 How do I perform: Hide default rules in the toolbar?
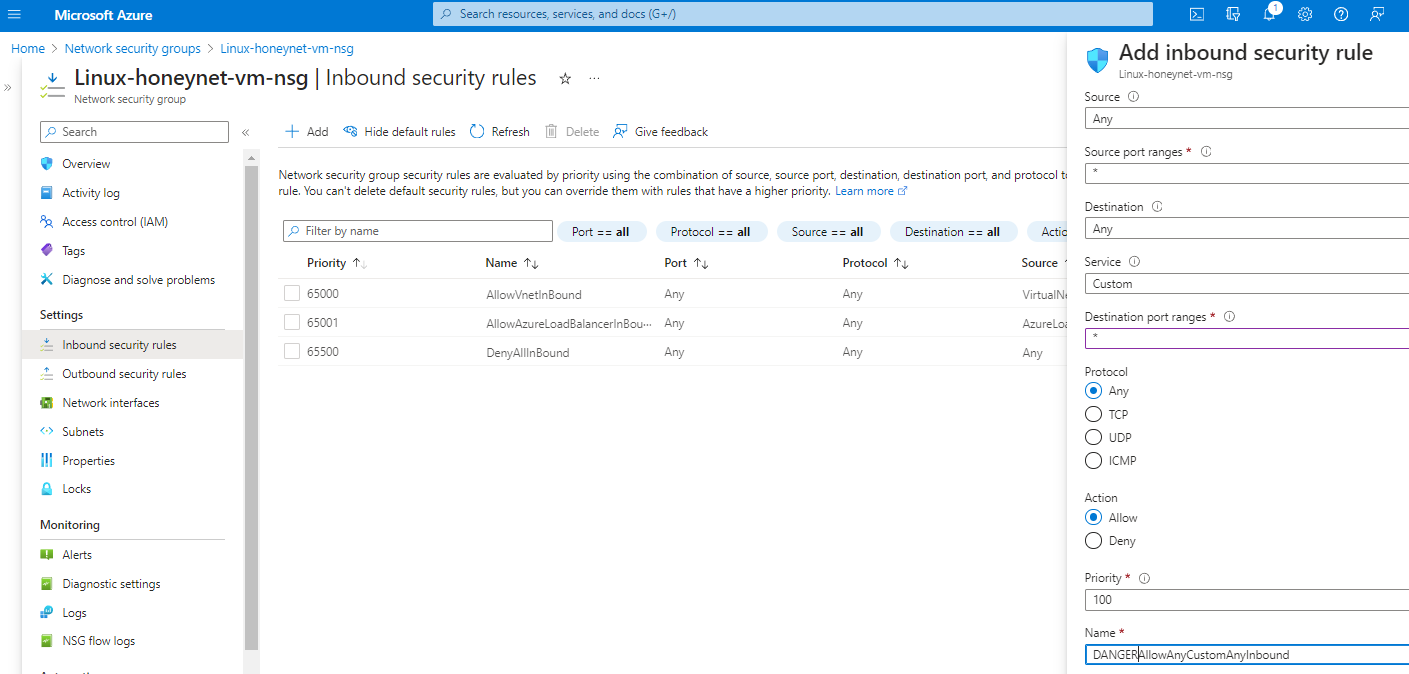coord(398,131)
